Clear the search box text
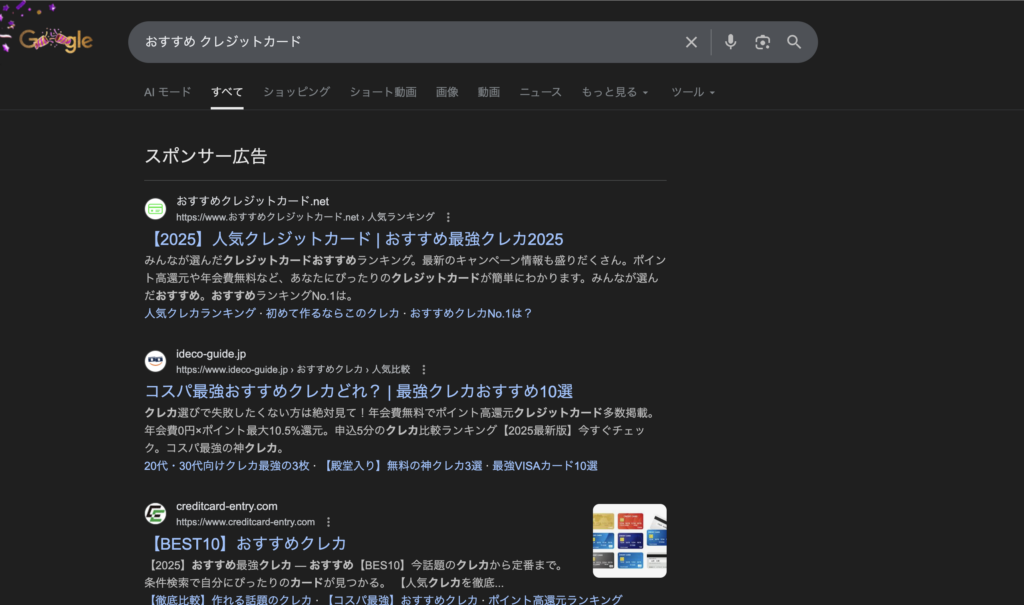The image size is (1024, 605). [x=691, y=42]
